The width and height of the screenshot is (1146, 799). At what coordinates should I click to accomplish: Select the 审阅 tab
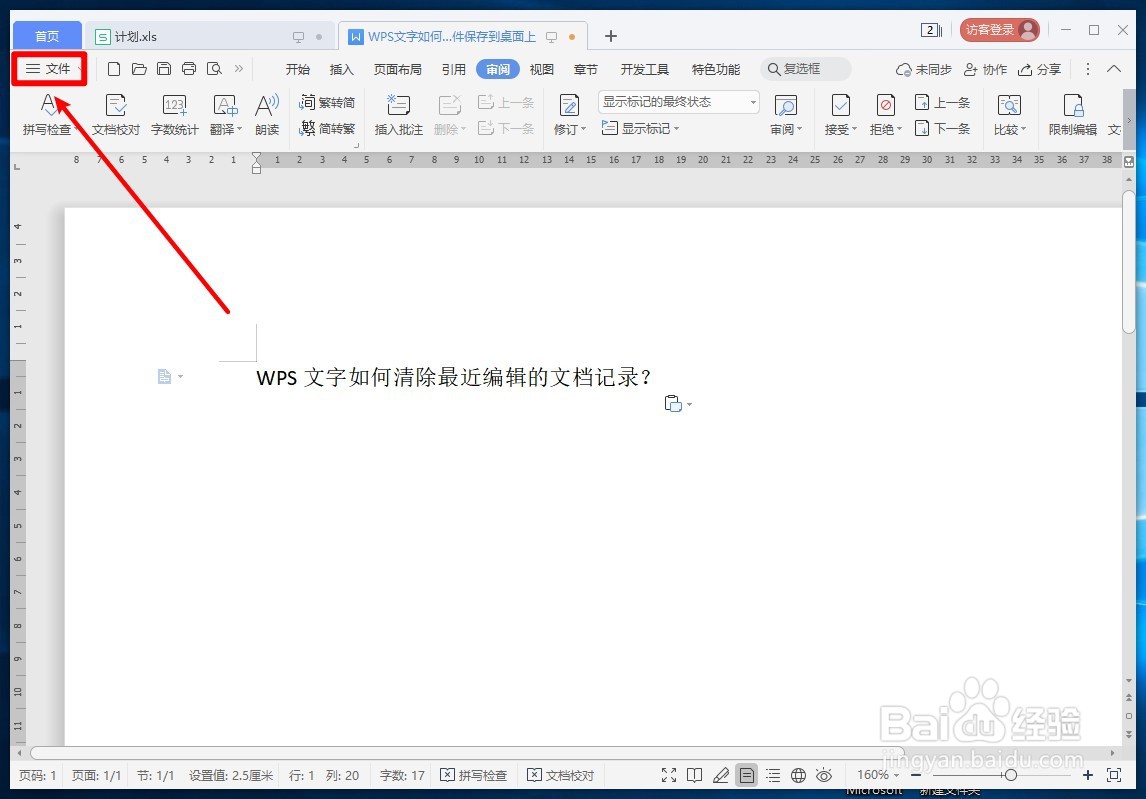click(498, 69)
